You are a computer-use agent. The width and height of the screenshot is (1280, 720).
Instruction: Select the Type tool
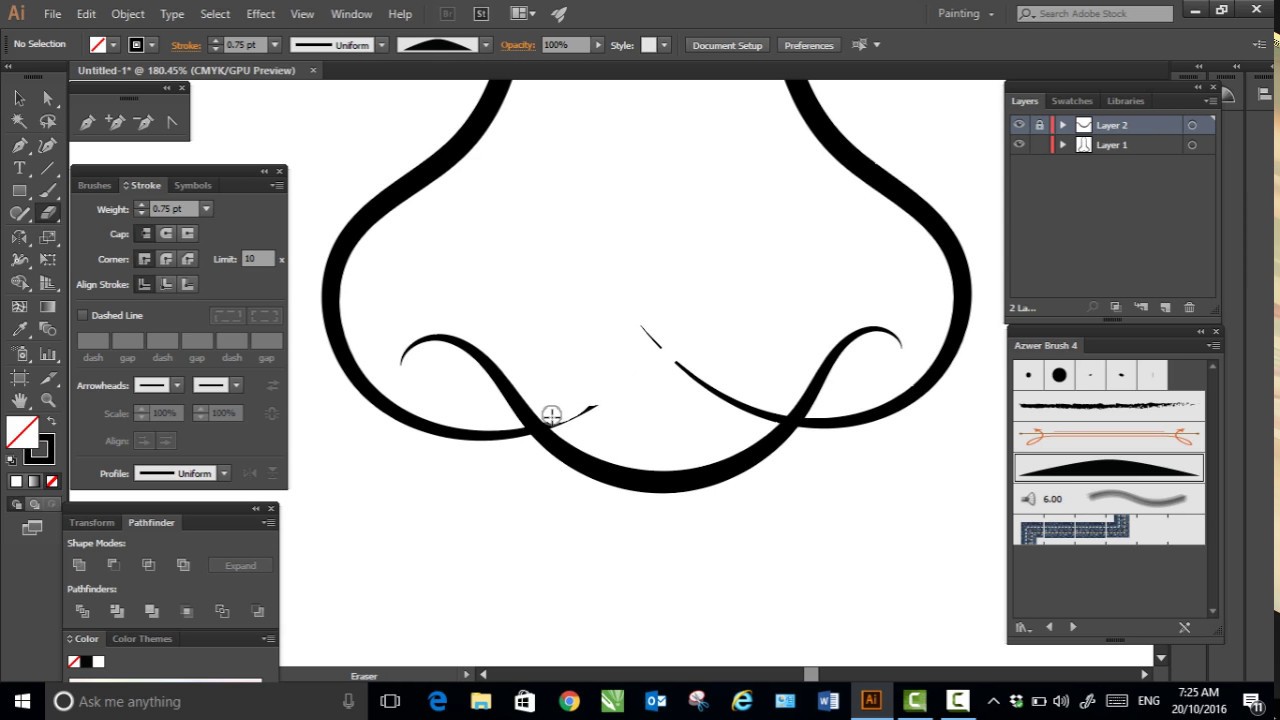19,168
